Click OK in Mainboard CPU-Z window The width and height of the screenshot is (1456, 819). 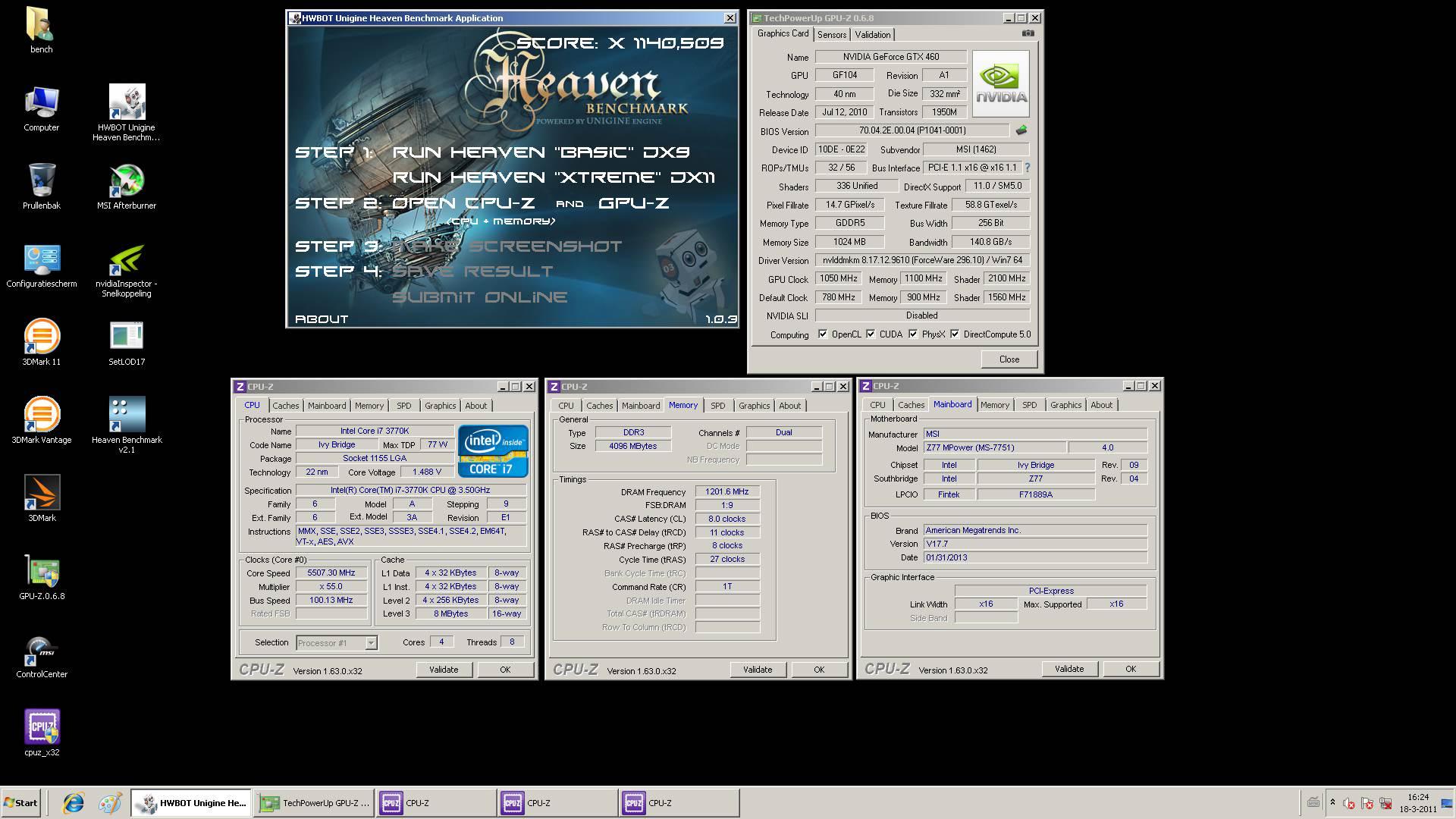pyautogui.click(x=1131, y=669)
